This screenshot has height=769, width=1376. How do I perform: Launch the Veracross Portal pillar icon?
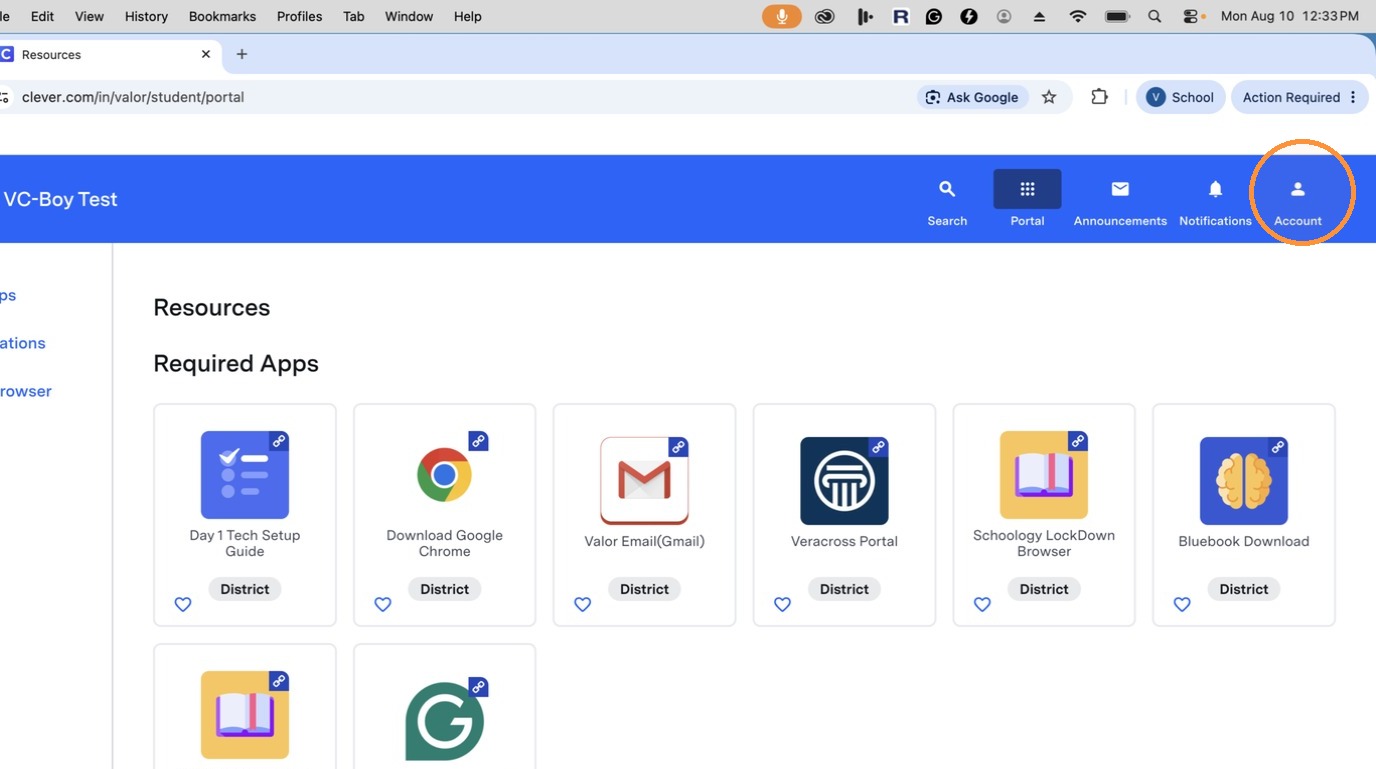tap(844, 481)
